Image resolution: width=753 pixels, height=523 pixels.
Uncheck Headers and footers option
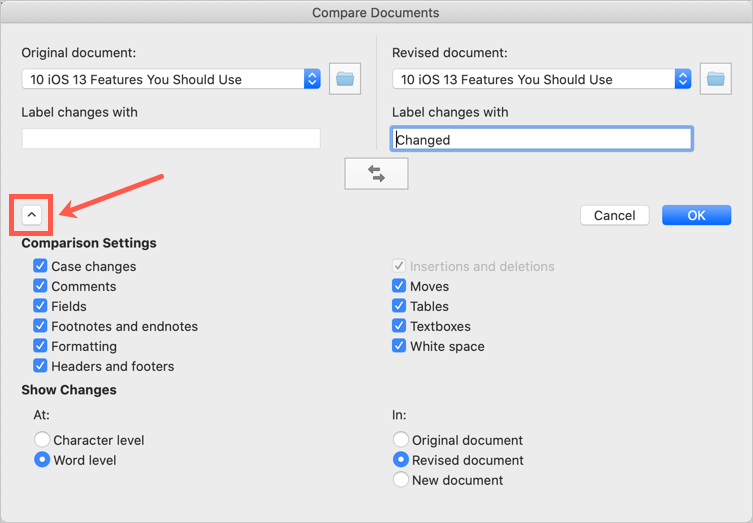click(x=40, y=366)
